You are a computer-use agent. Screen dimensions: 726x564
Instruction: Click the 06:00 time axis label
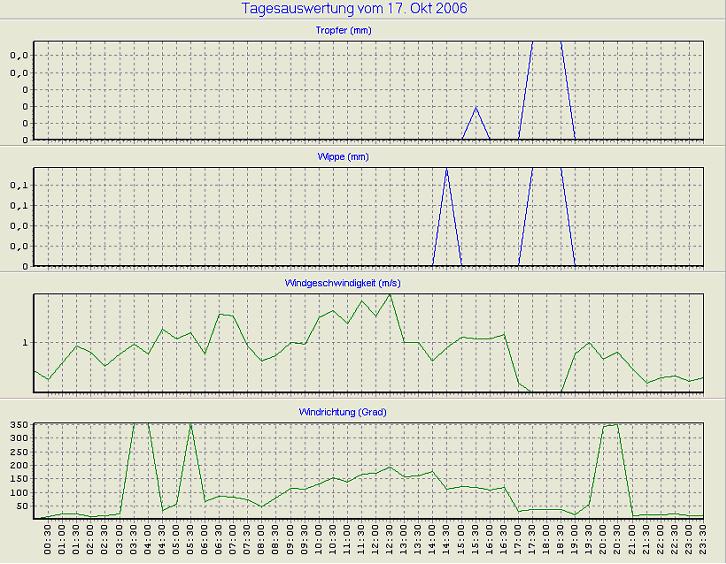[x=205, y=542]
